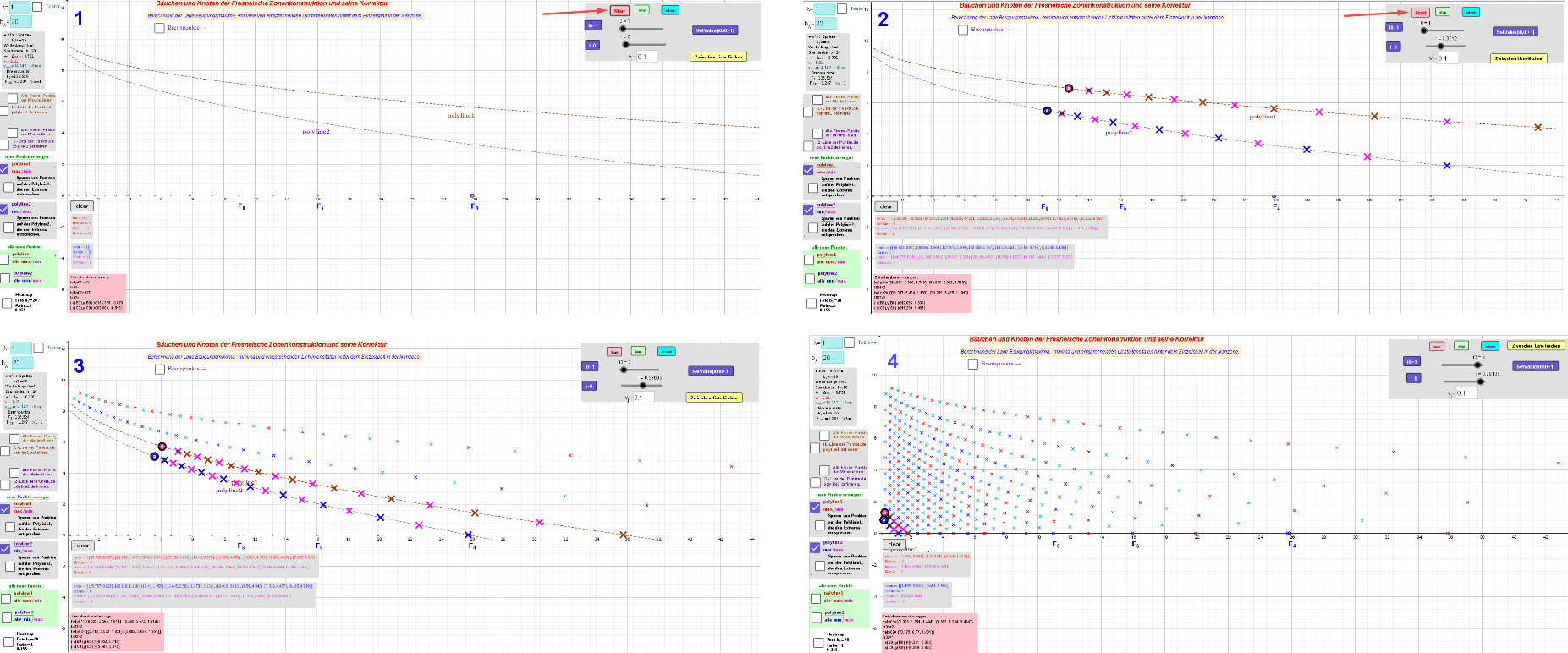Click the red Start button in panel 2
Viewport: 1568px width, 653px height.
click(1421, 12)
